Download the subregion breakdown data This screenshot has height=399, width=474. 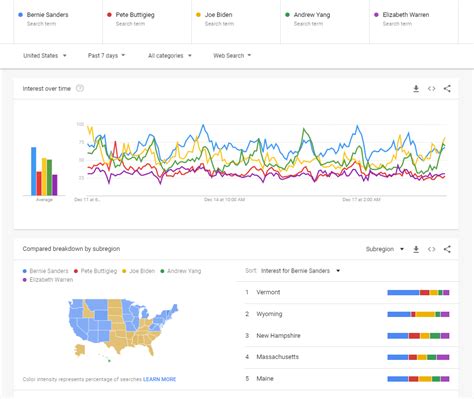(x=416, y=249)
